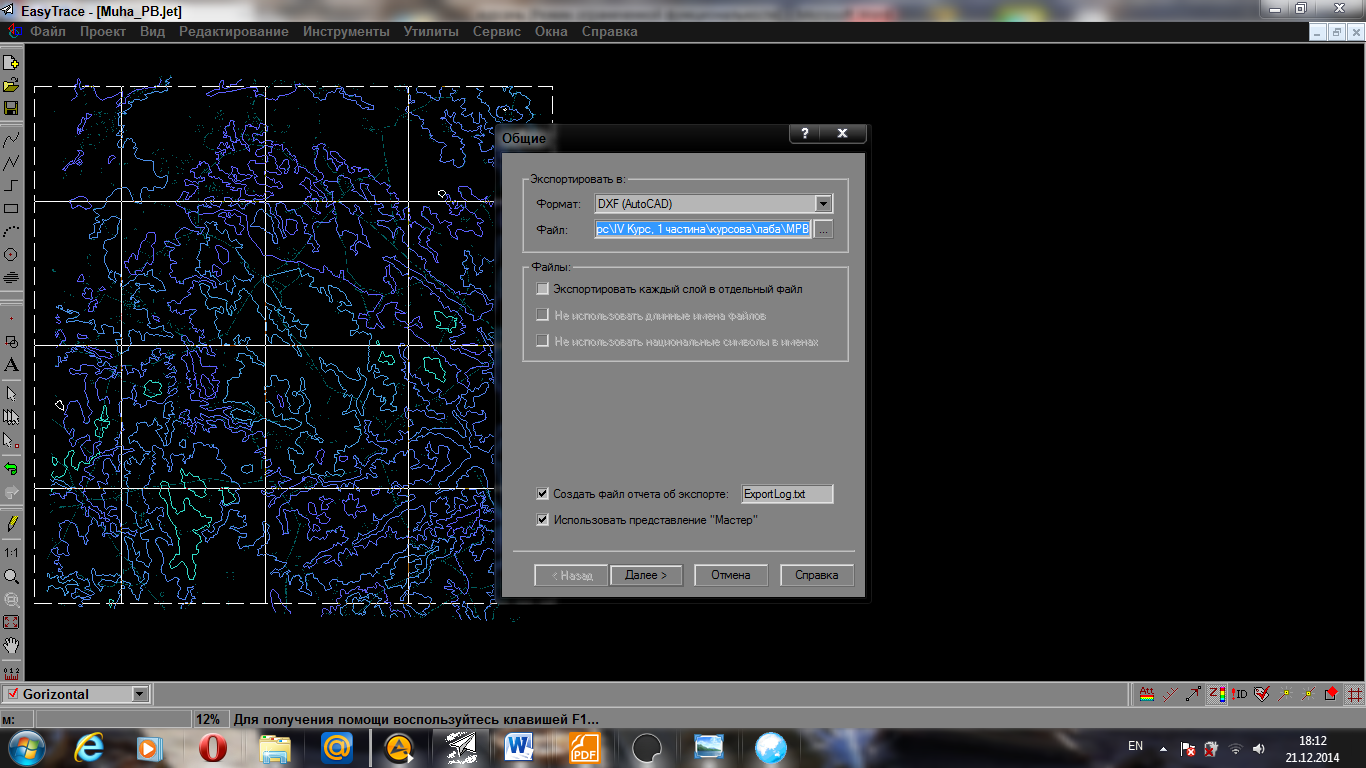Viewport: 1366px width, 768px height.
Task: Select the text tool letter A
Action: coord(11,365)
